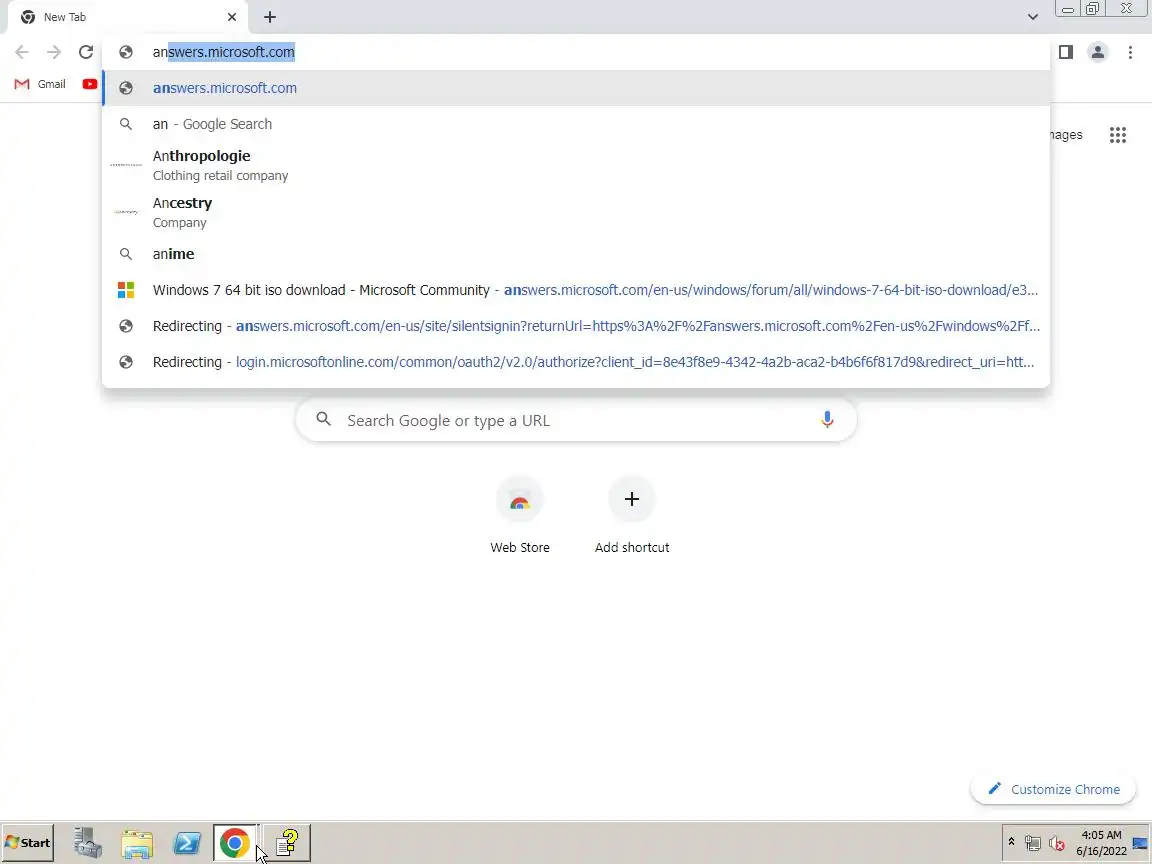Open Server Manager from taskbar
Image resolution: width=1152 pixels, height=864 pixels.
87,843
